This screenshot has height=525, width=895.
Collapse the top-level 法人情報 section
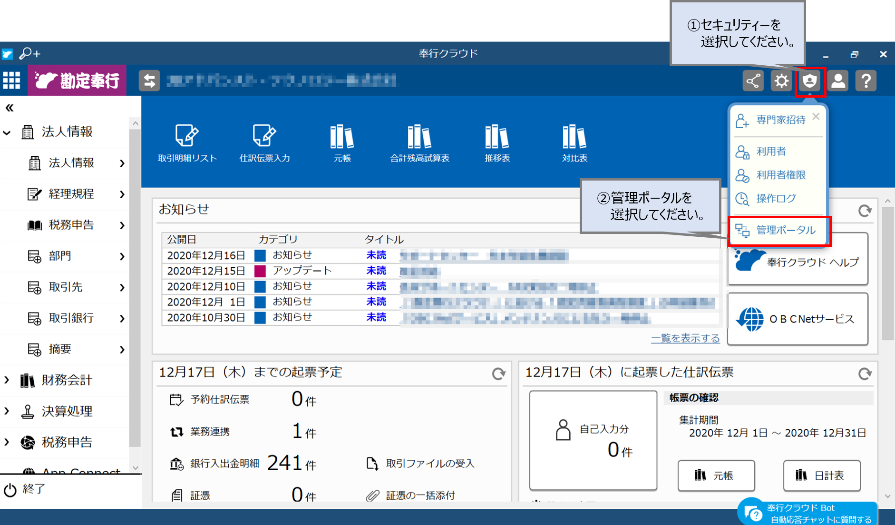[7, 132]
